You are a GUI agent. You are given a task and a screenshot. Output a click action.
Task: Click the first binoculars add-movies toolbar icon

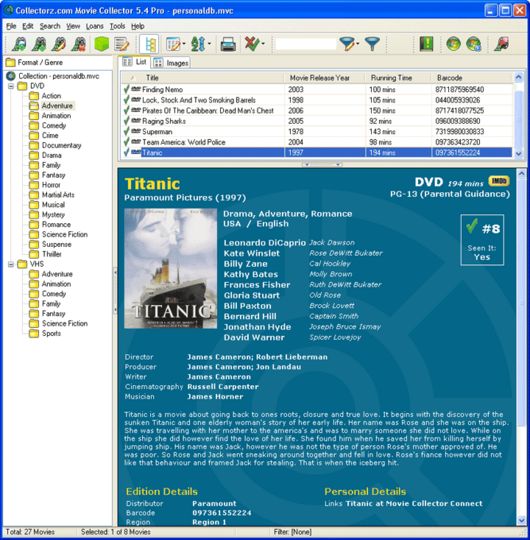click(x=19, y=44)
